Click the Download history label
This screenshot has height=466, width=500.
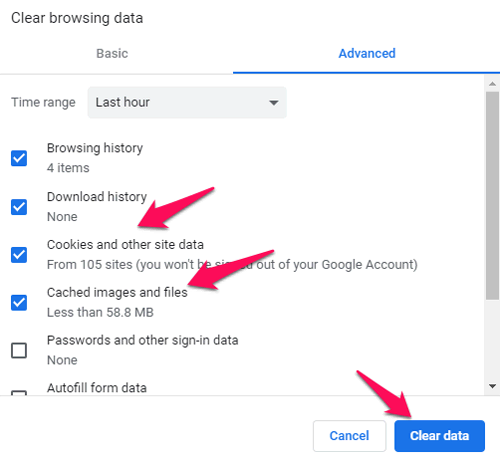(97, 197)
